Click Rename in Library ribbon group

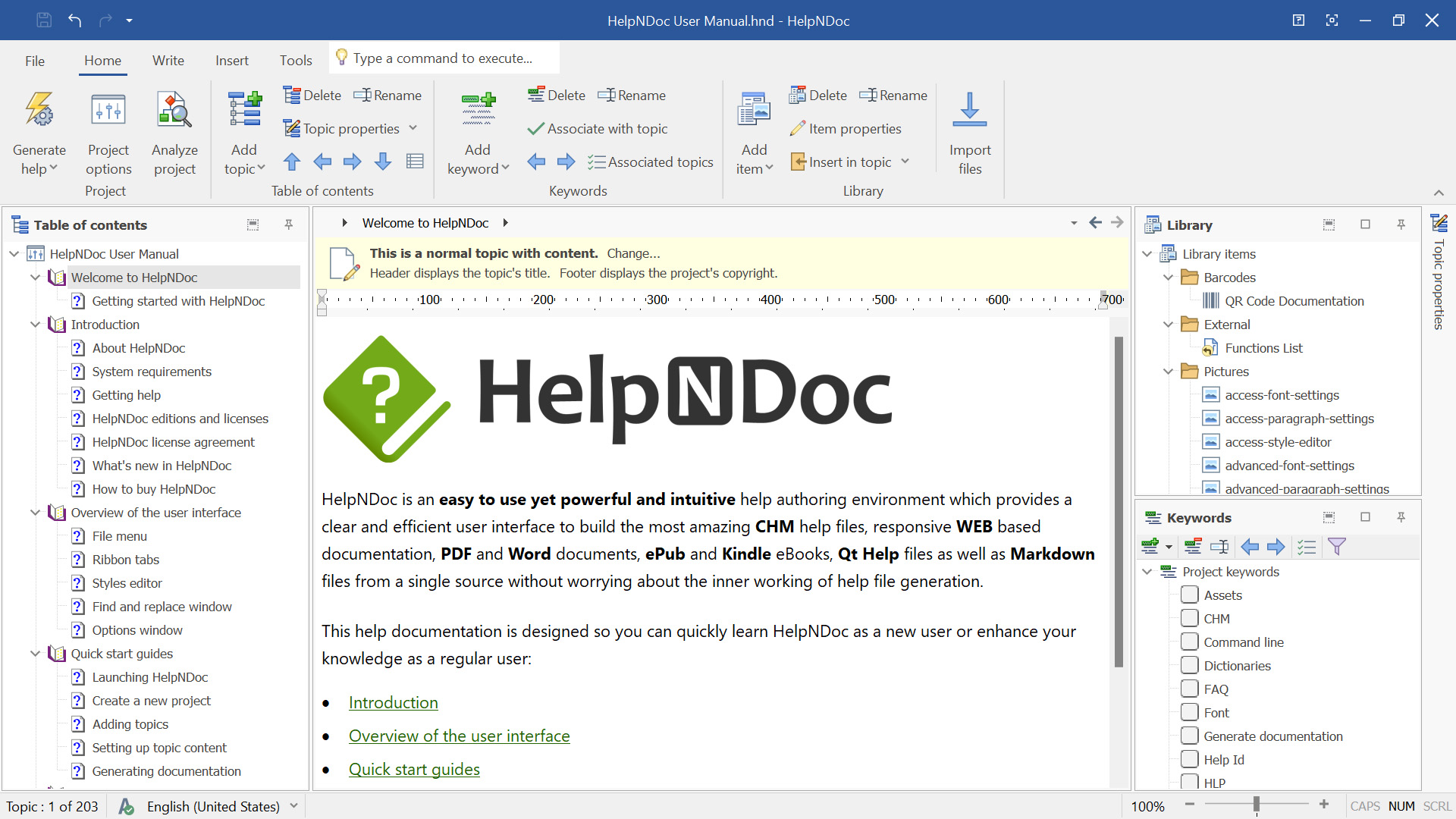click(x=893, y=96)
